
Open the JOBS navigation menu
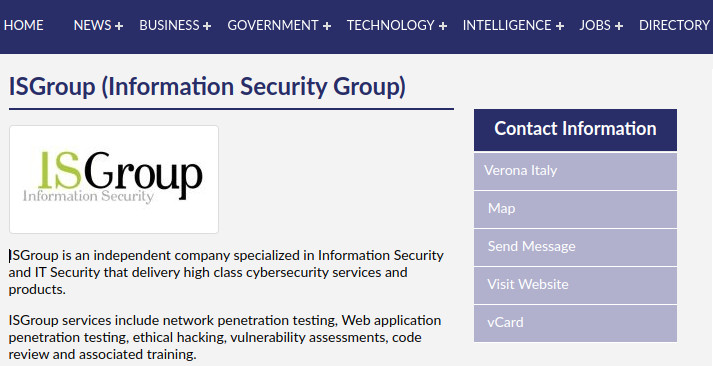point(595,25)
